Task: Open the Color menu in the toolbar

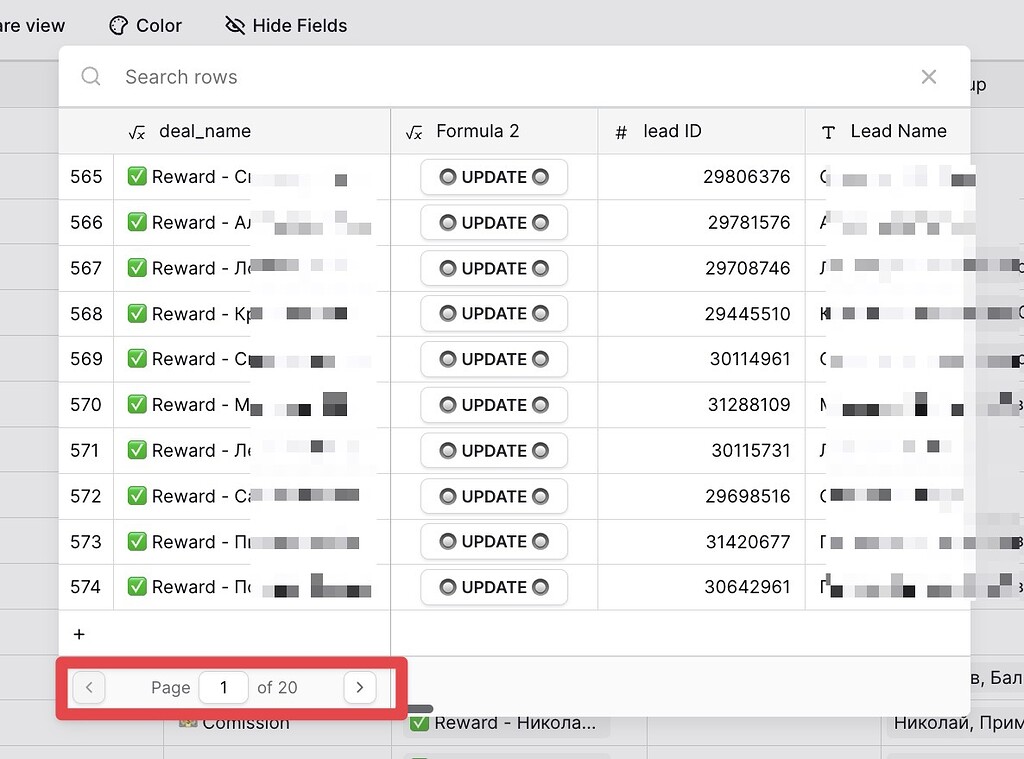Action: coord(145,25)
